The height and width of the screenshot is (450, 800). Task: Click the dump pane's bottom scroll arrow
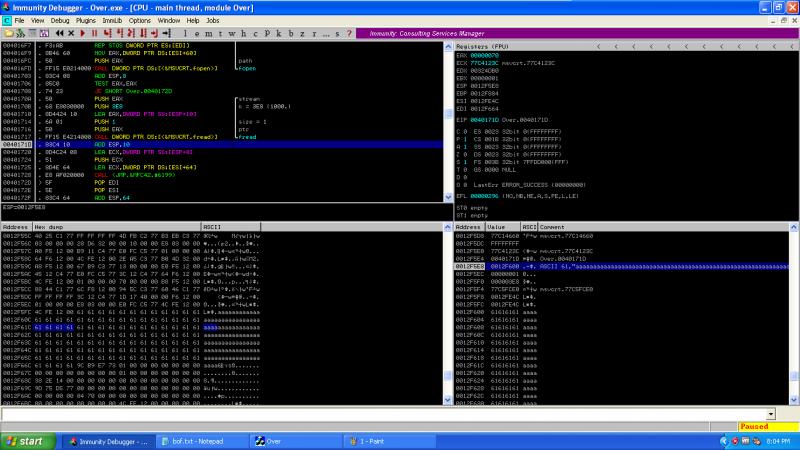448,400
